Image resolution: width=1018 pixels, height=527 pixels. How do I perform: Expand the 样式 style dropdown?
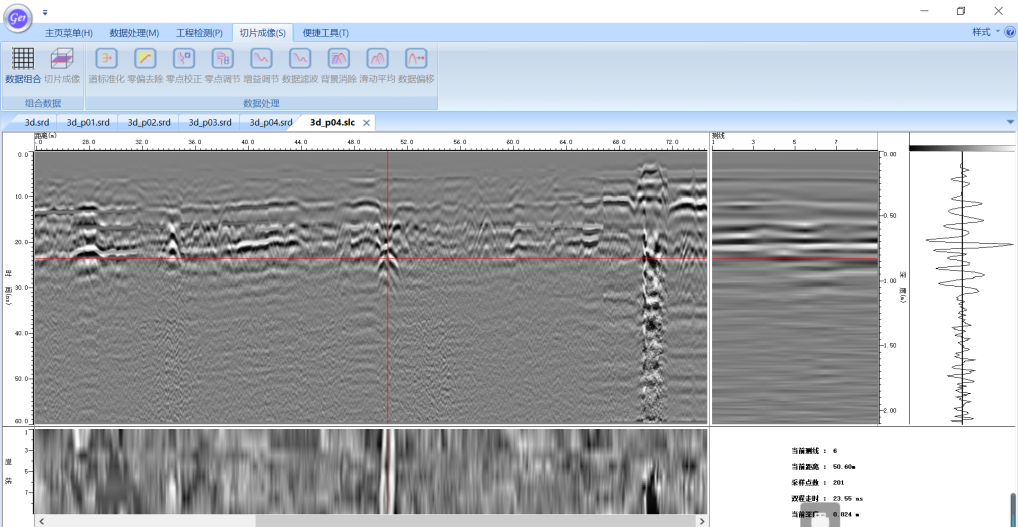point(984,32)
